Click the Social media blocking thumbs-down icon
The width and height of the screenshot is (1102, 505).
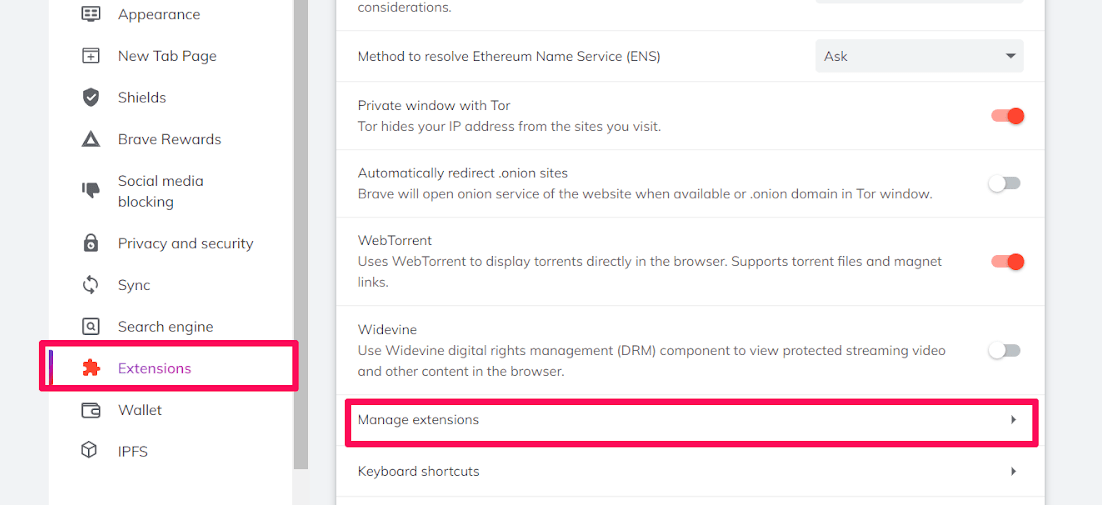tap(91, 189)
